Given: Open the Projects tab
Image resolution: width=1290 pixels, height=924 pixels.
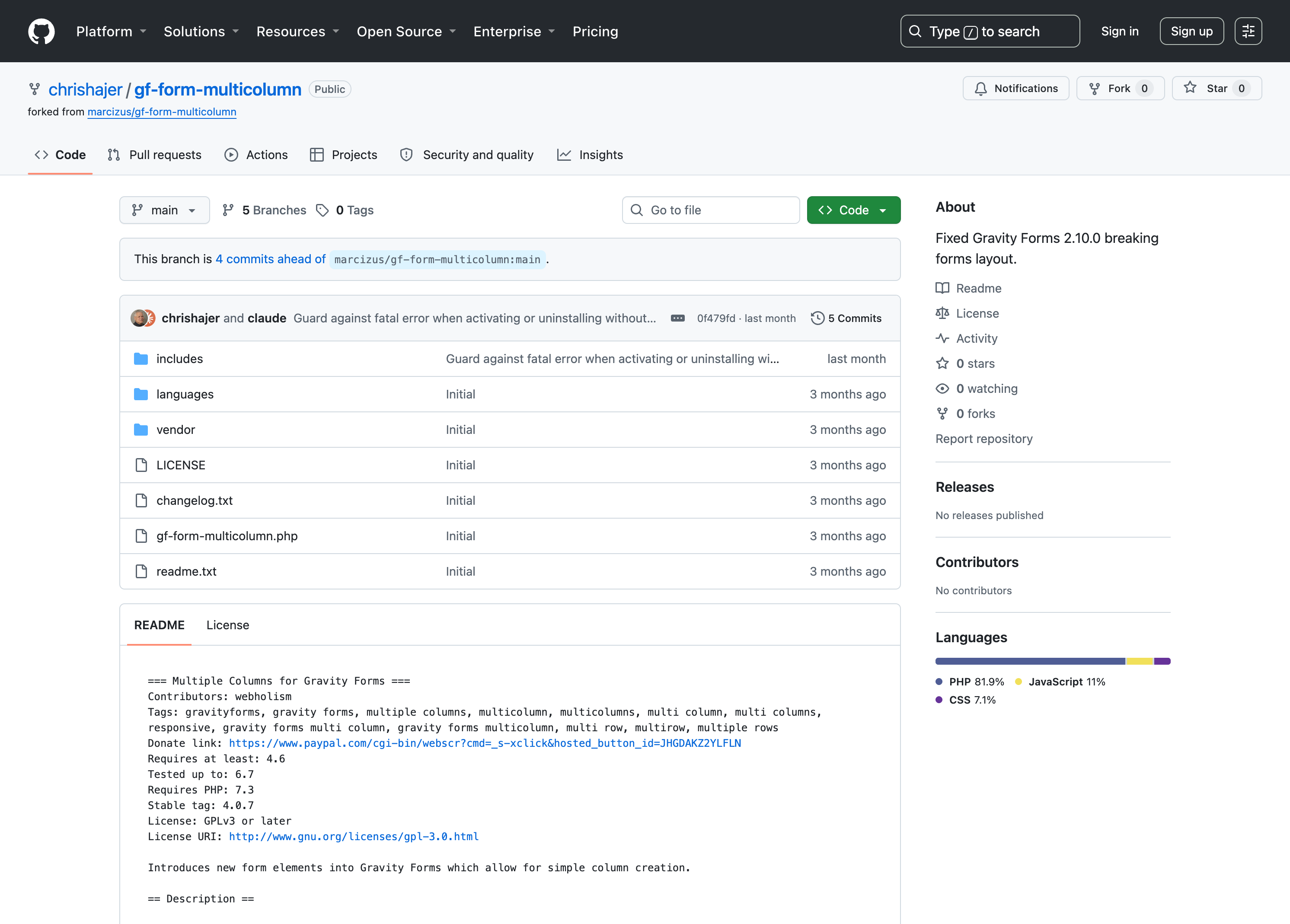Looking at the screenshot, I should click(343, 155).
